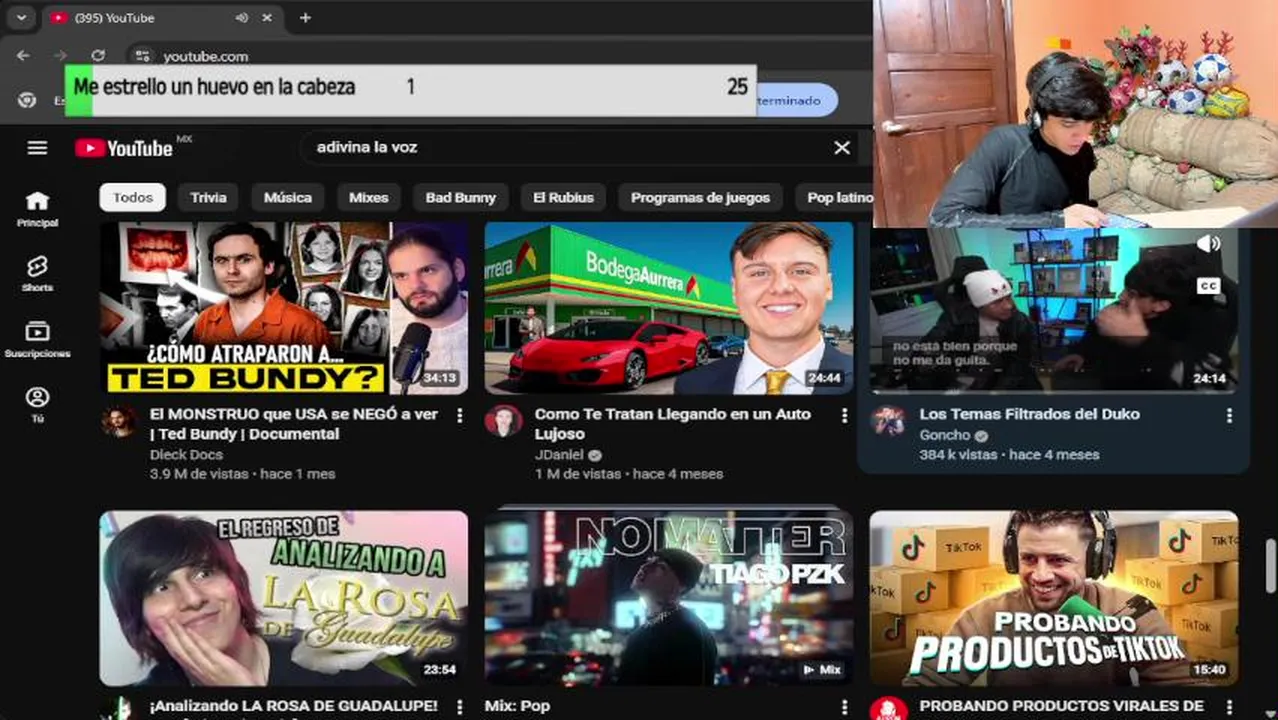The width and height of the screenshot is (1278, 720).
Task: Open options menu for Mix: Pop
Action: click(844, 706)
